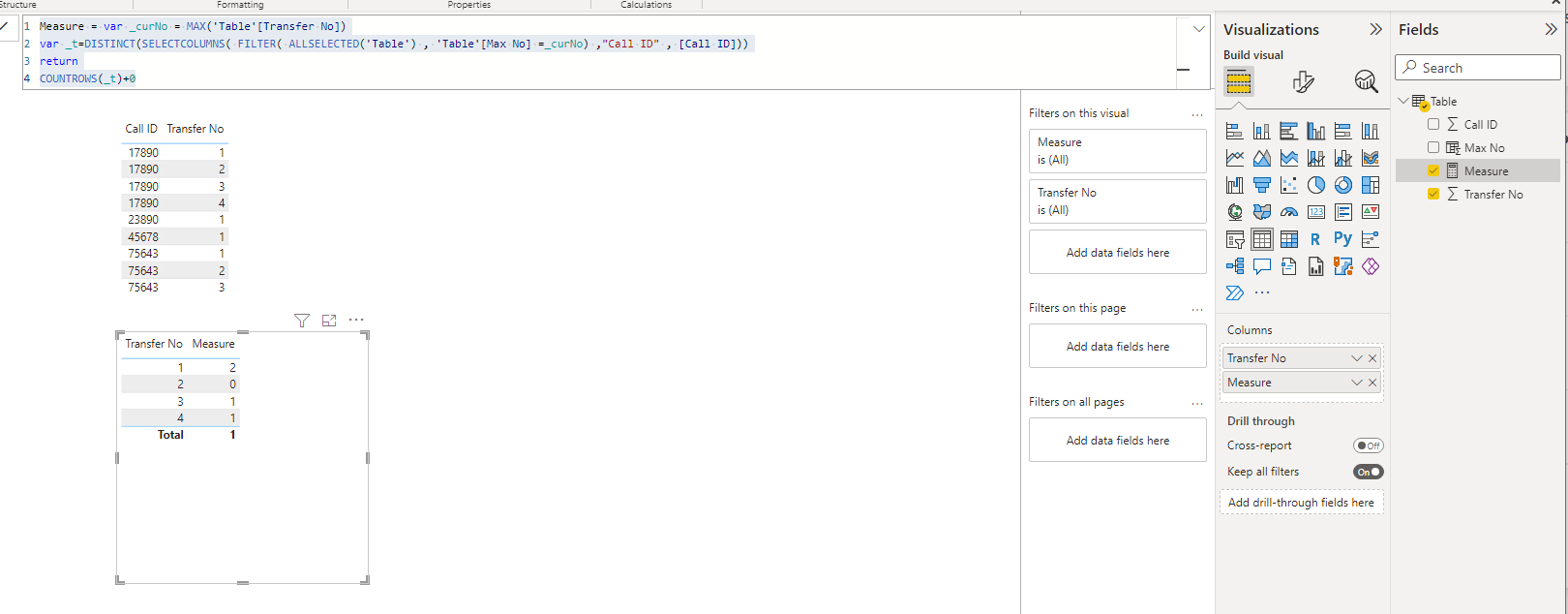Click Add data fields under all pages

1118,440
